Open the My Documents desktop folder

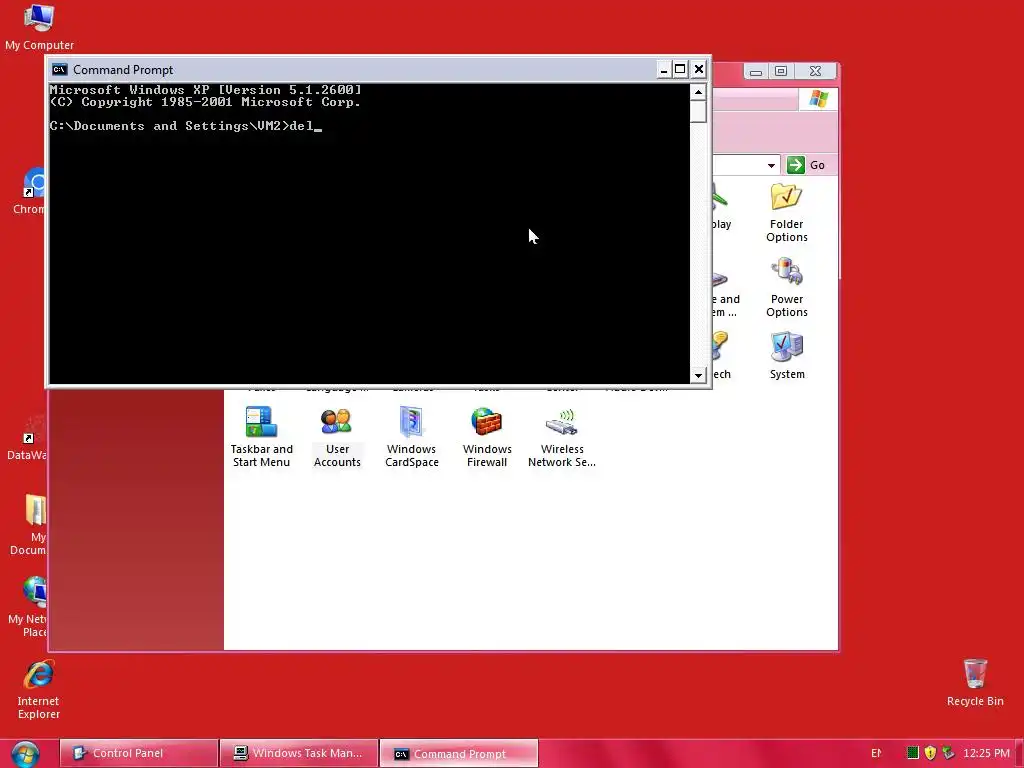(x=30, y=524)
